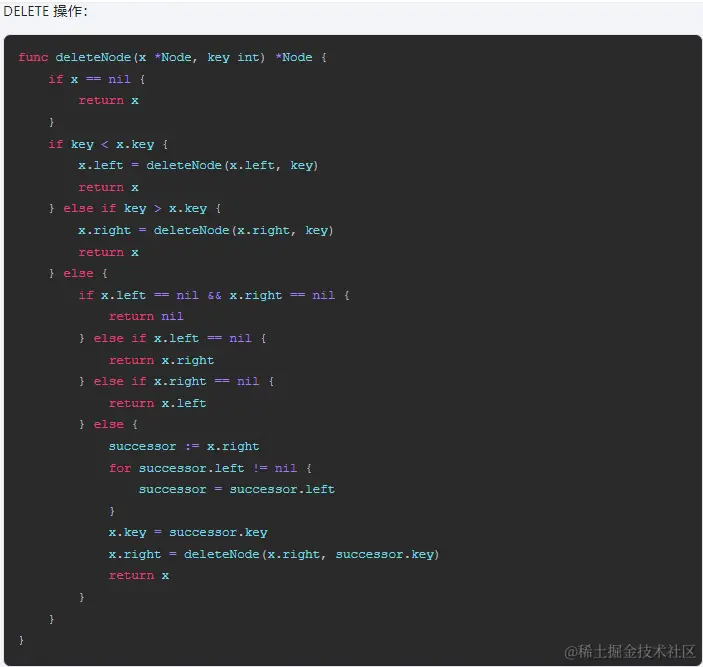
Task: Select the line "} else if key > x.key {"
Action: (x=135, y=208)
